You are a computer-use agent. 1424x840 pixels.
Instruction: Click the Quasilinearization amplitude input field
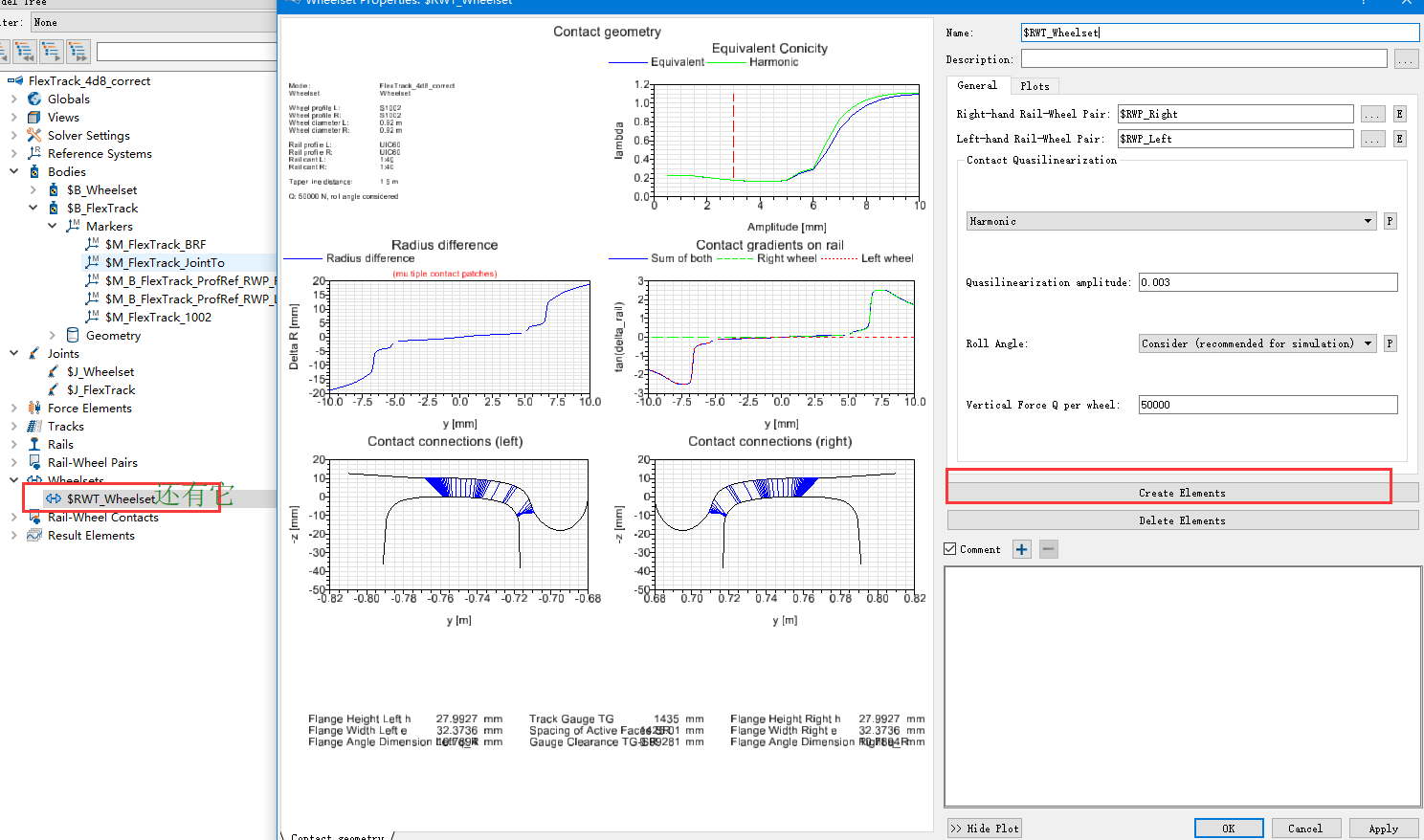(1267, 282)
